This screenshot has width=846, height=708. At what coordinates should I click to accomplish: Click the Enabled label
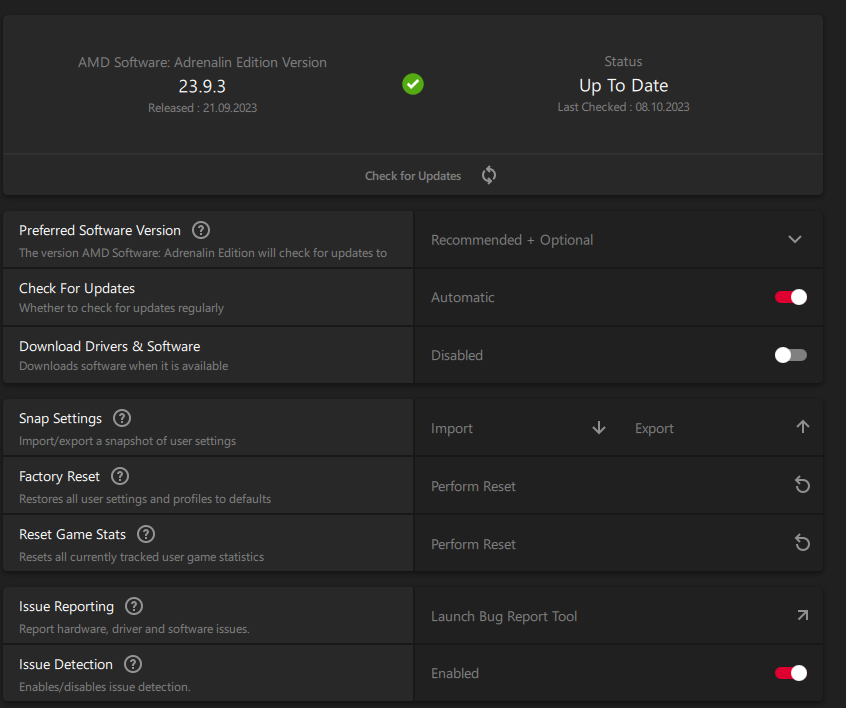[x=455, y=673]
